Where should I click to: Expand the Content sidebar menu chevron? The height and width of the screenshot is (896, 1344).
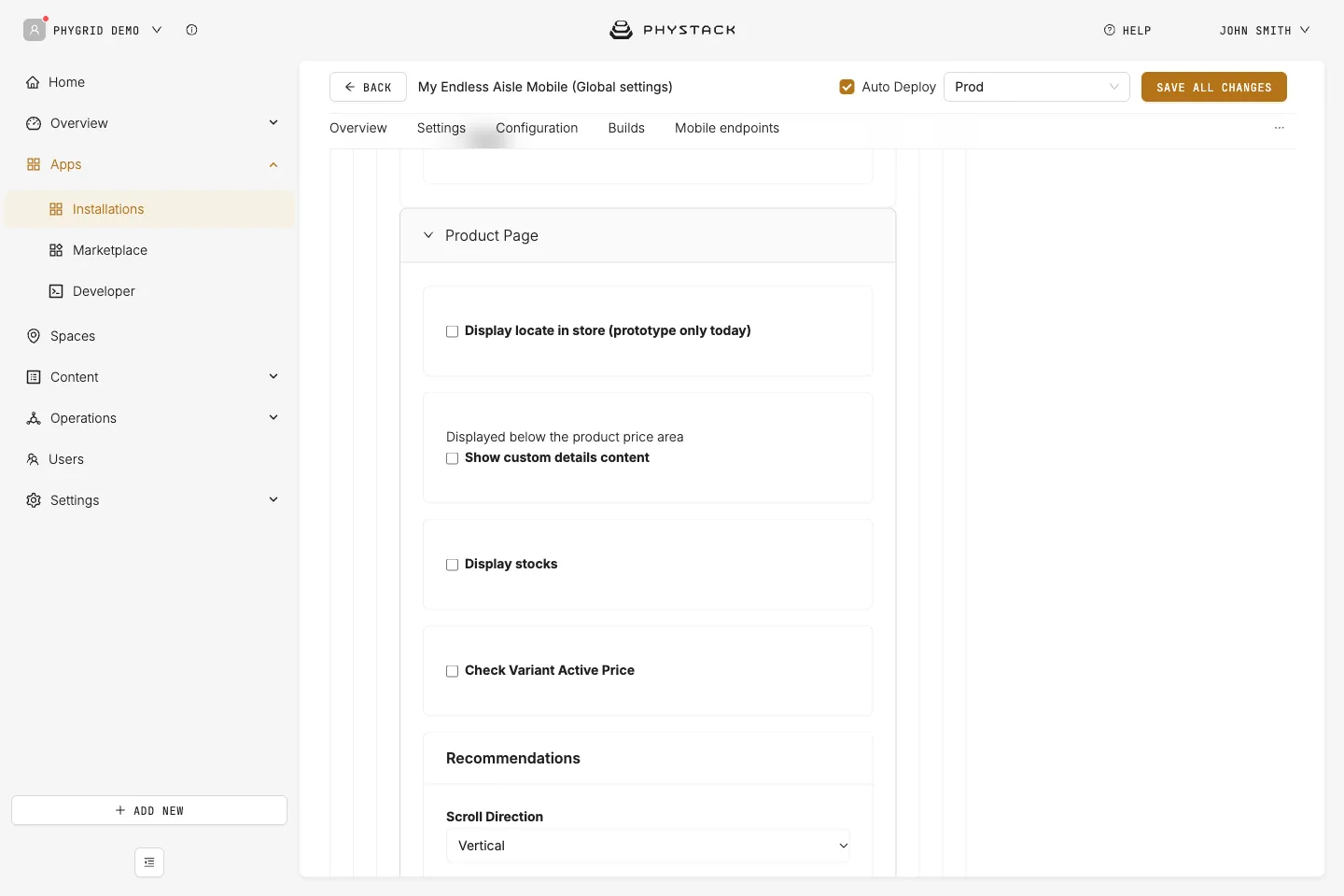click(x=273, y=377)
